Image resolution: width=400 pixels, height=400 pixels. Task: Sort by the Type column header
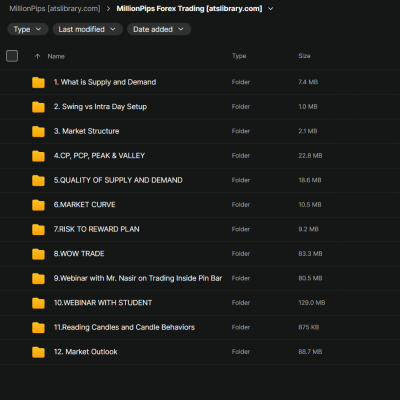239,56
